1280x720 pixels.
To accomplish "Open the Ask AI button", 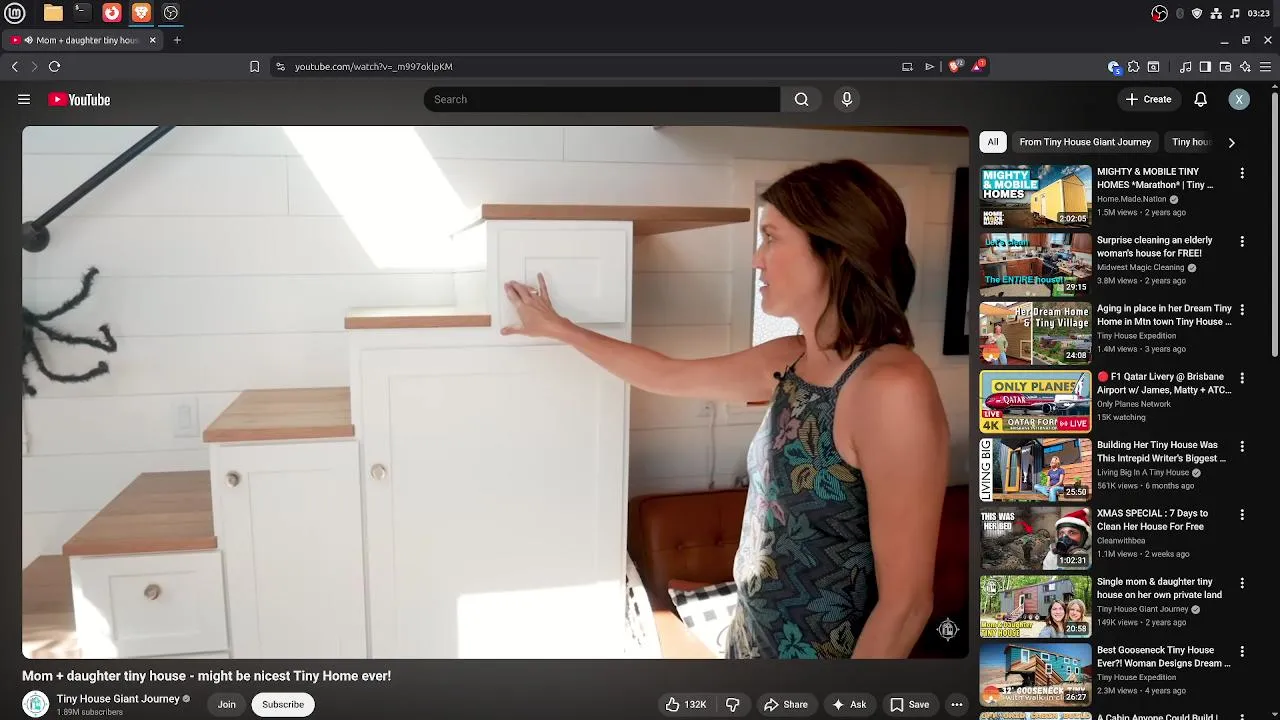I will tap(849, 704).
